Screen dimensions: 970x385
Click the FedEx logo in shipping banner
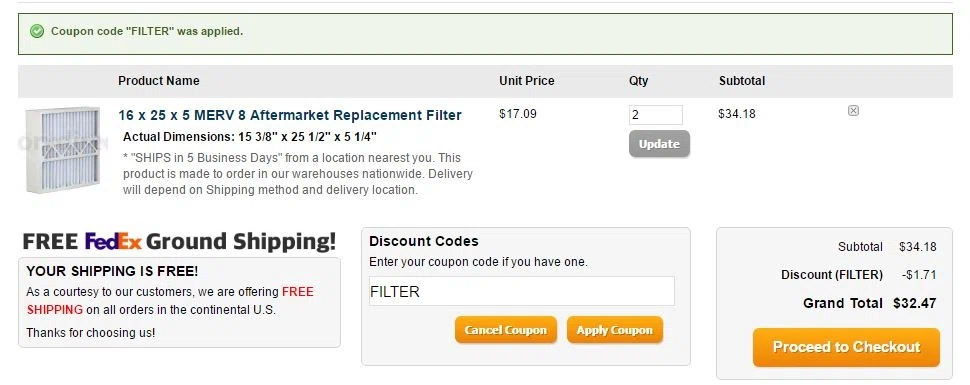coord(113,241)
